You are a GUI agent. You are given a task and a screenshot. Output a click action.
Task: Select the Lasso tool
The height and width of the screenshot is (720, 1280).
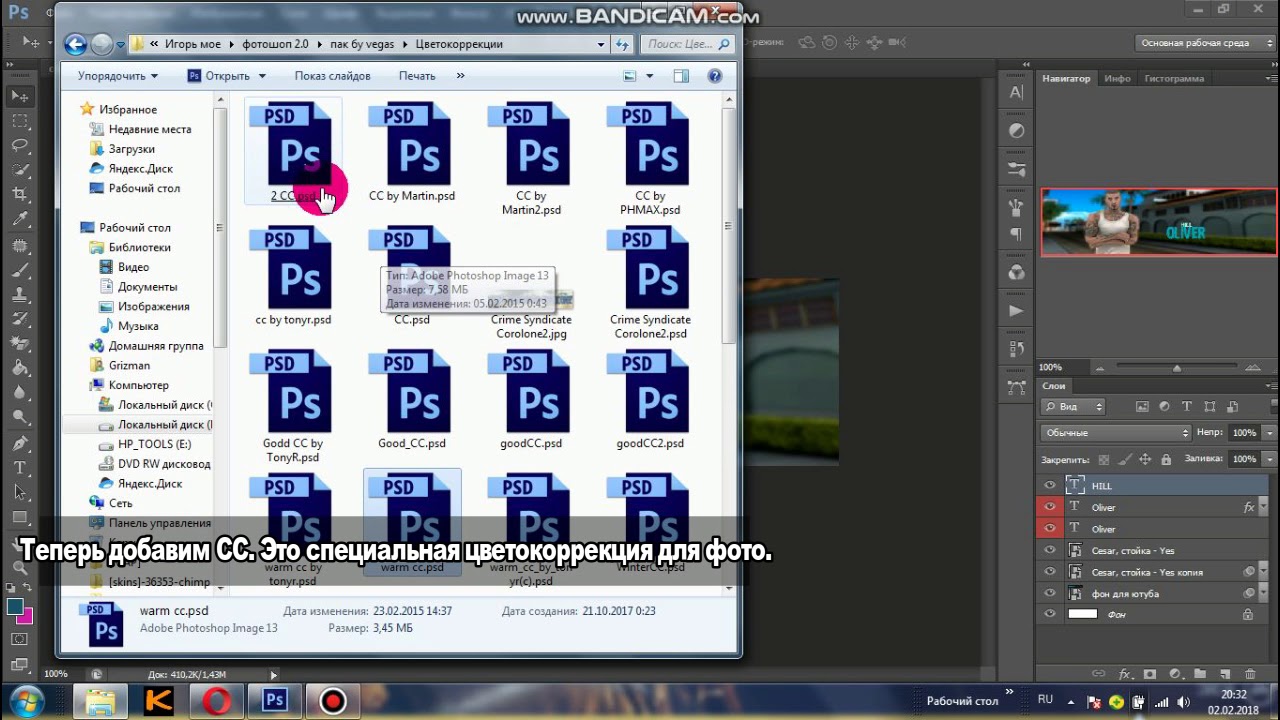[20, 146]
